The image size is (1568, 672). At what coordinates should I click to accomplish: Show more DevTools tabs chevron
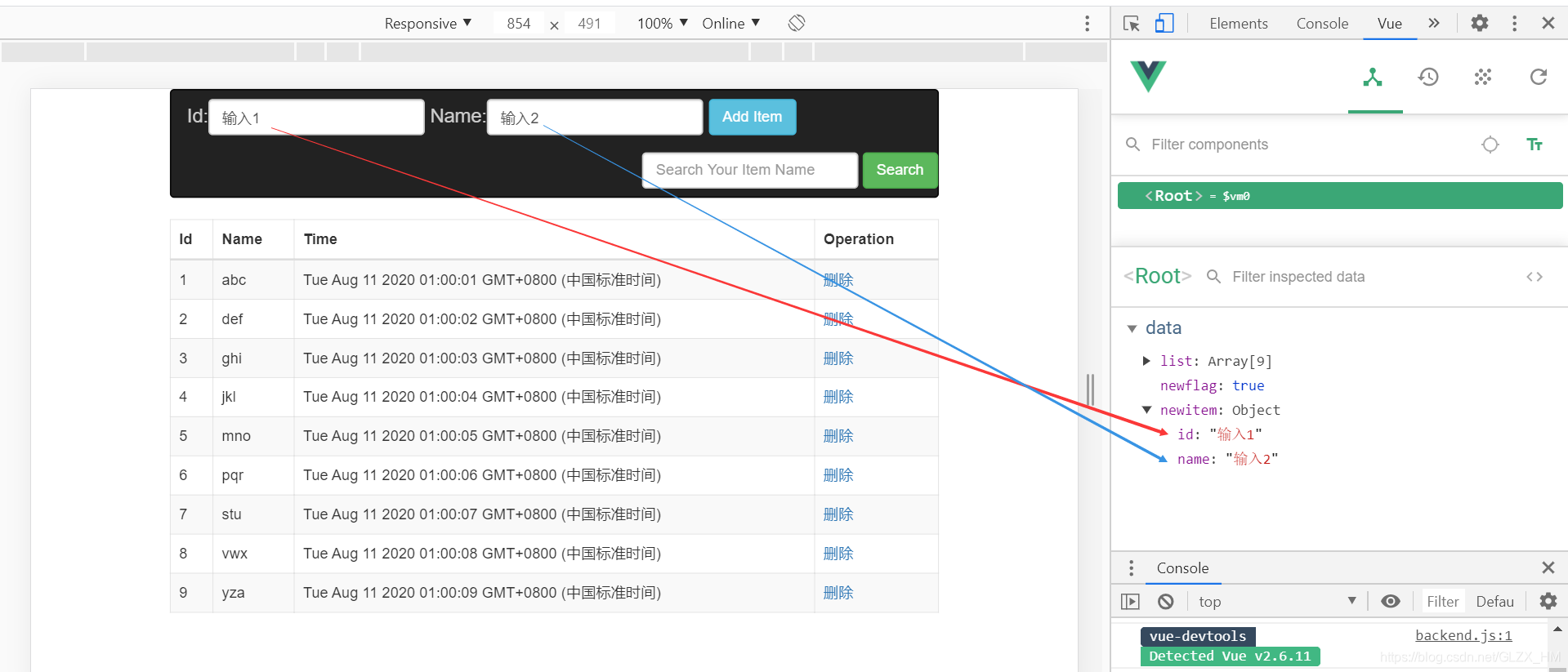pyautogui.click(x=1434, y=23)
